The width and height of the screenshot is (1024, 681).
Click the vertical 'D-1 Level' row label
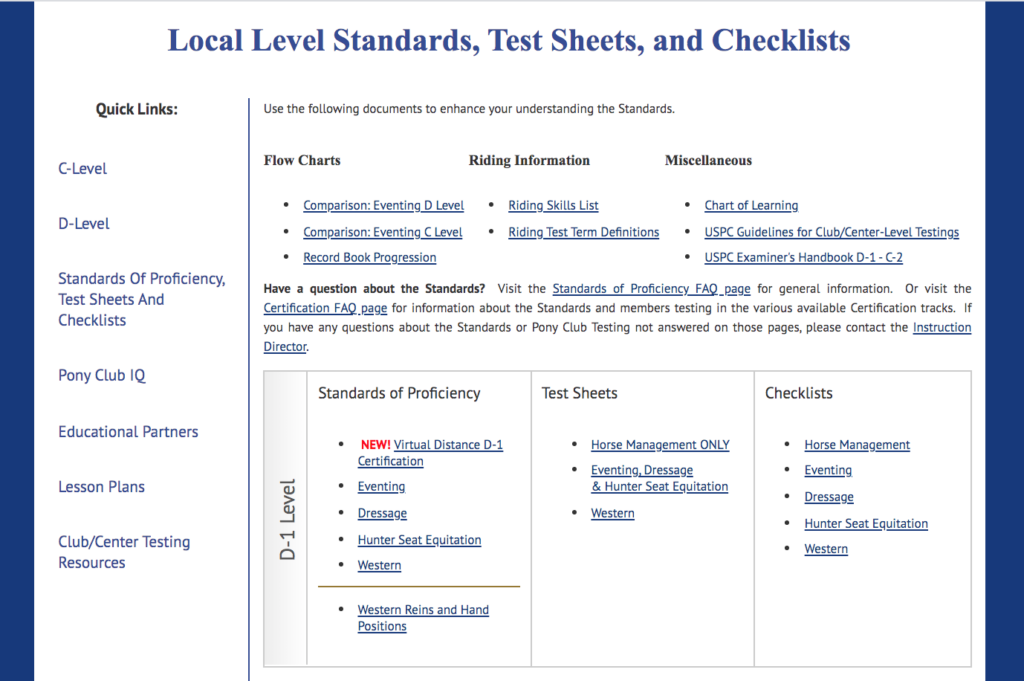tap(287, 520)
